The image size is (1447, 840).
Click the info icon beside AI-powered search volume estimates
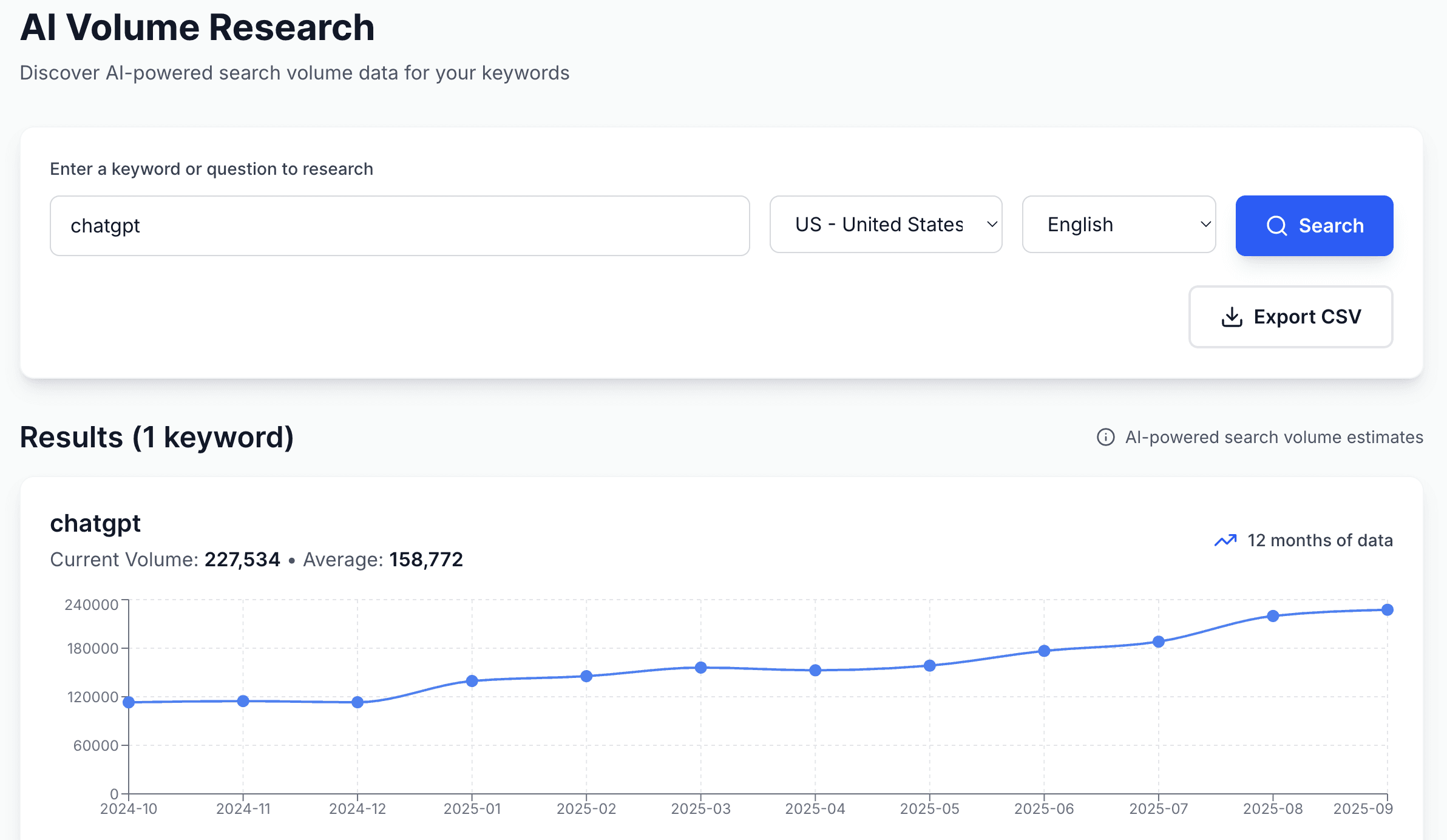1106,436
